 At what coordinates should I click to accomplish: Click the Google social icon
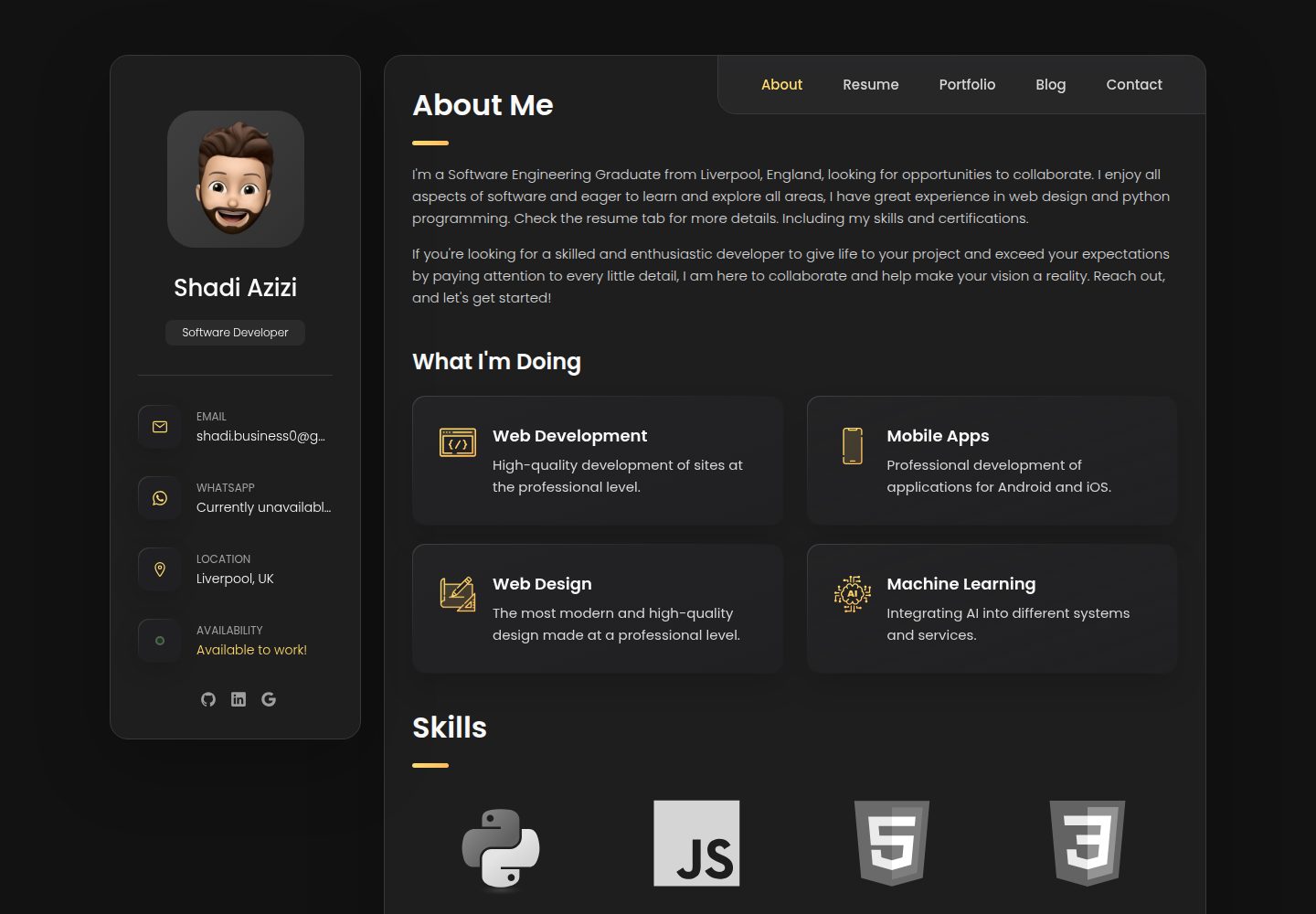pyautogui.click(x=269, y=699)
